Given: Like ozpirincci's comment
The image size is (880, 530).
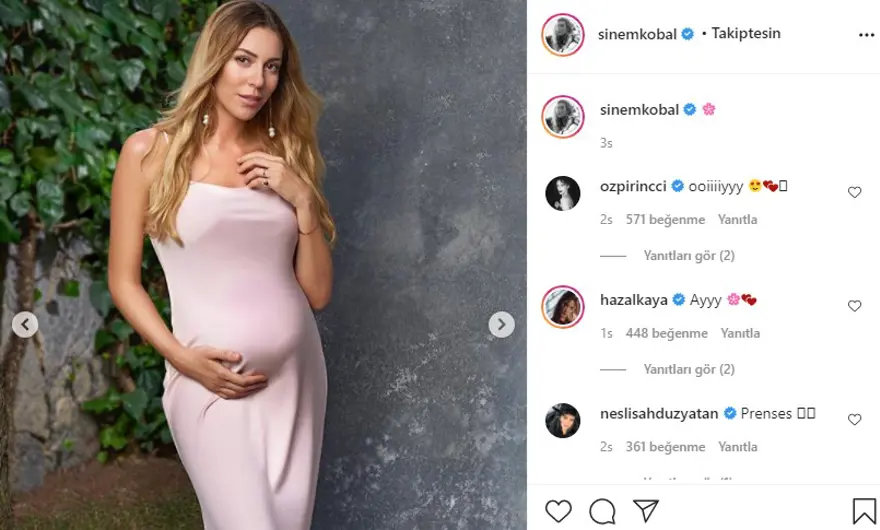Looking at the screenshot, I should [x=854, y=193].
